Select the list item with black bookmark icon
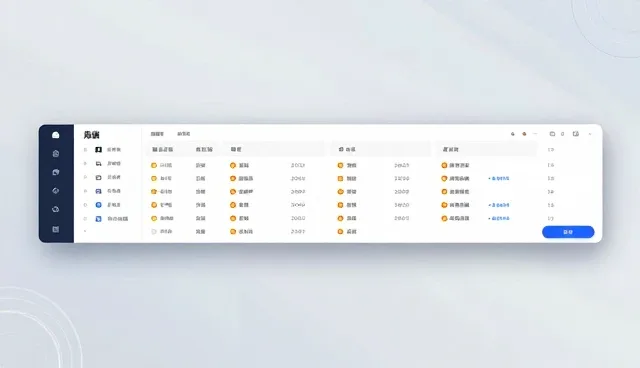 coord(108,150)
